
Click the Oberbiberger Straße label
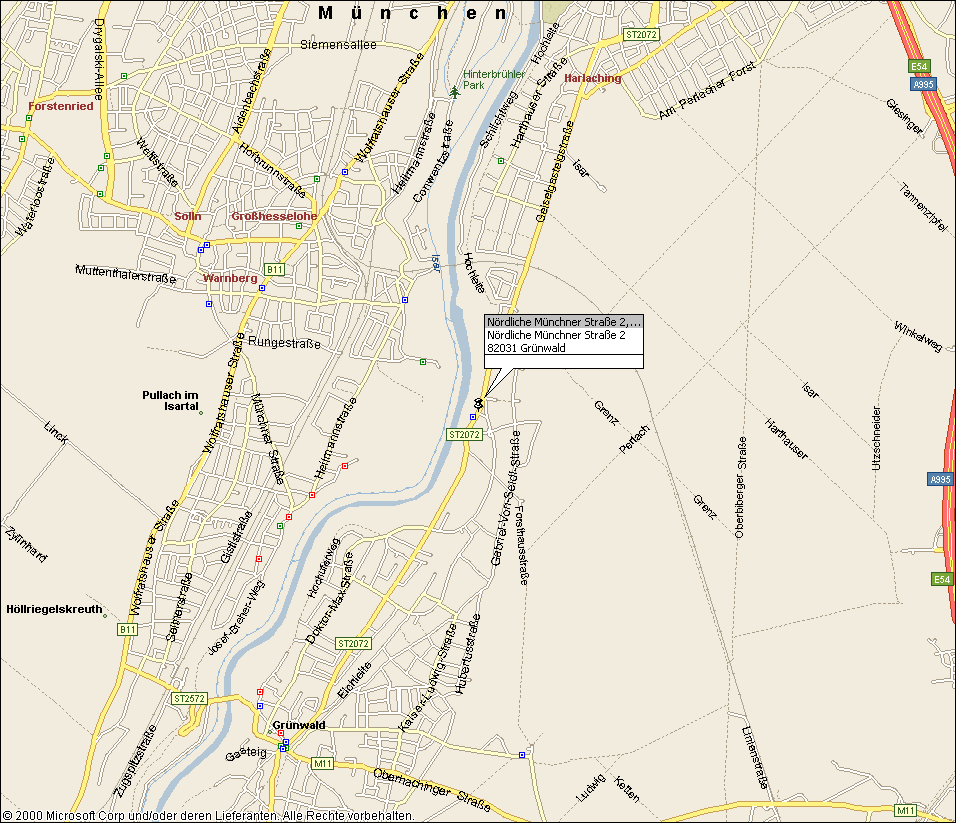pos(740,487)
